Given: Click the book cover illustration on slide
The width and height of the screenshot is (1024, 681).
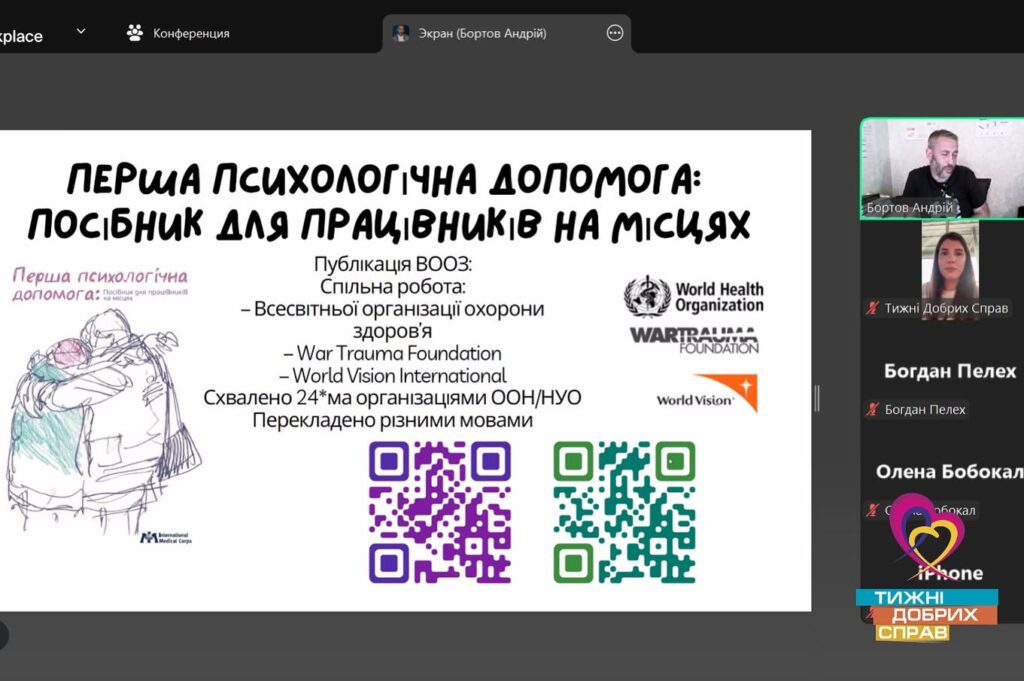Looking at the screenshot, I should click(102, 405).
